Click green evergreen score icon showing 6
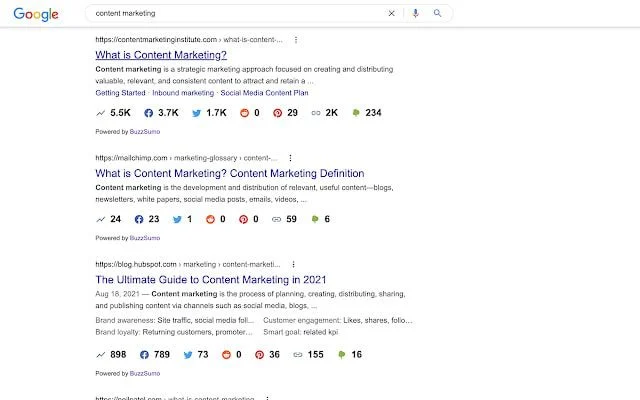 click(x=315, y=219)
